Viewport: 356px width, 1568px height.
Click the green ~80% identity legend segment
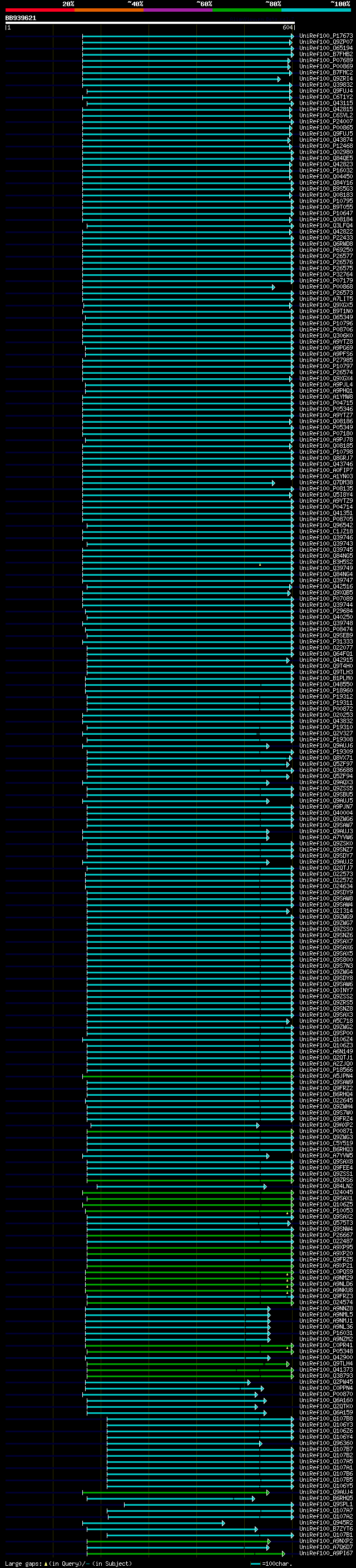[x=247, y=10]
